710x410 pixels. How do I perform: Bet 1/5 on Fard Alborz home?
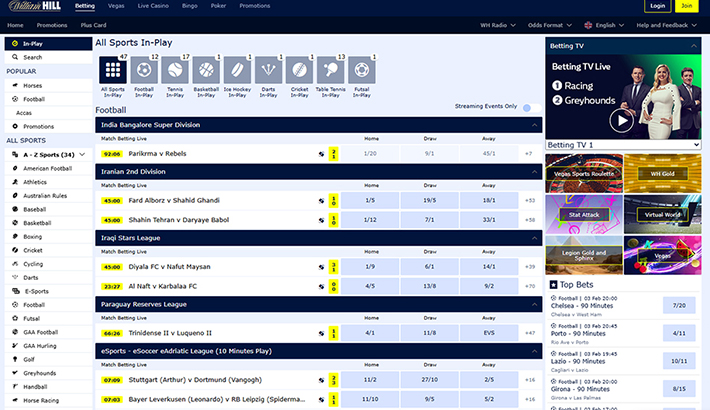click(x=370, y=200)
